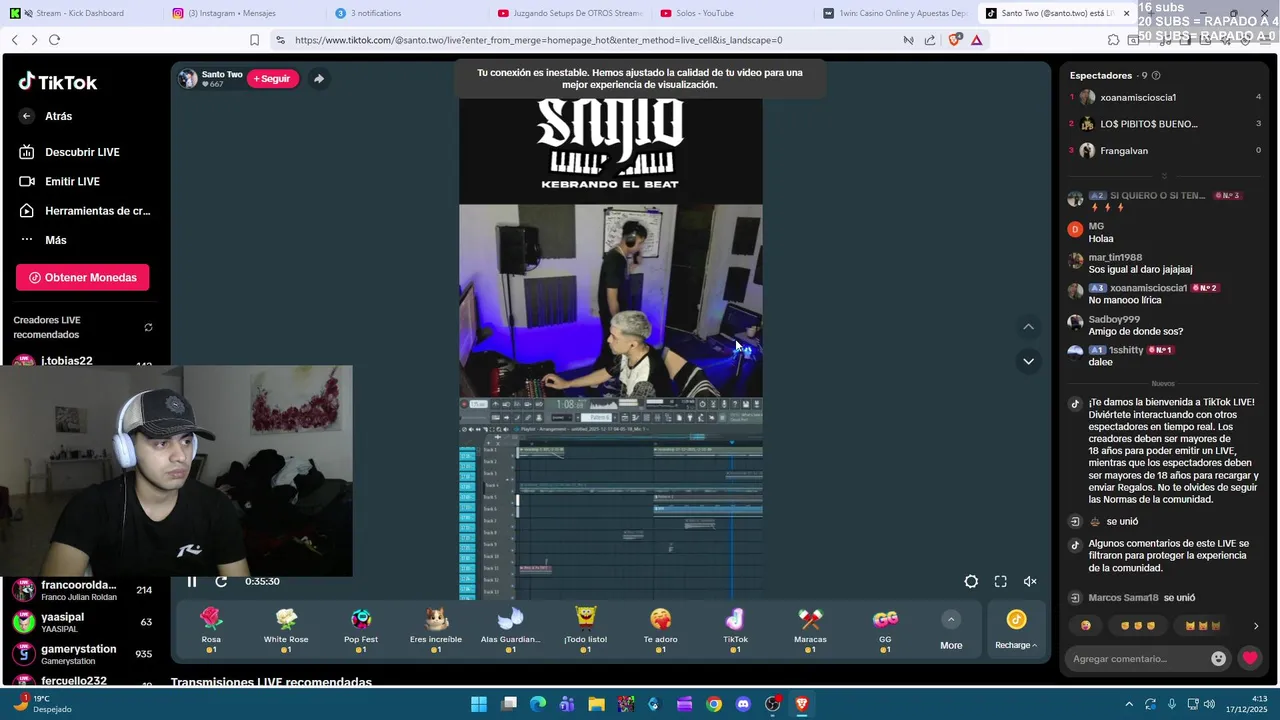Open the Espectadores info help icon

tap(1157, 76)
